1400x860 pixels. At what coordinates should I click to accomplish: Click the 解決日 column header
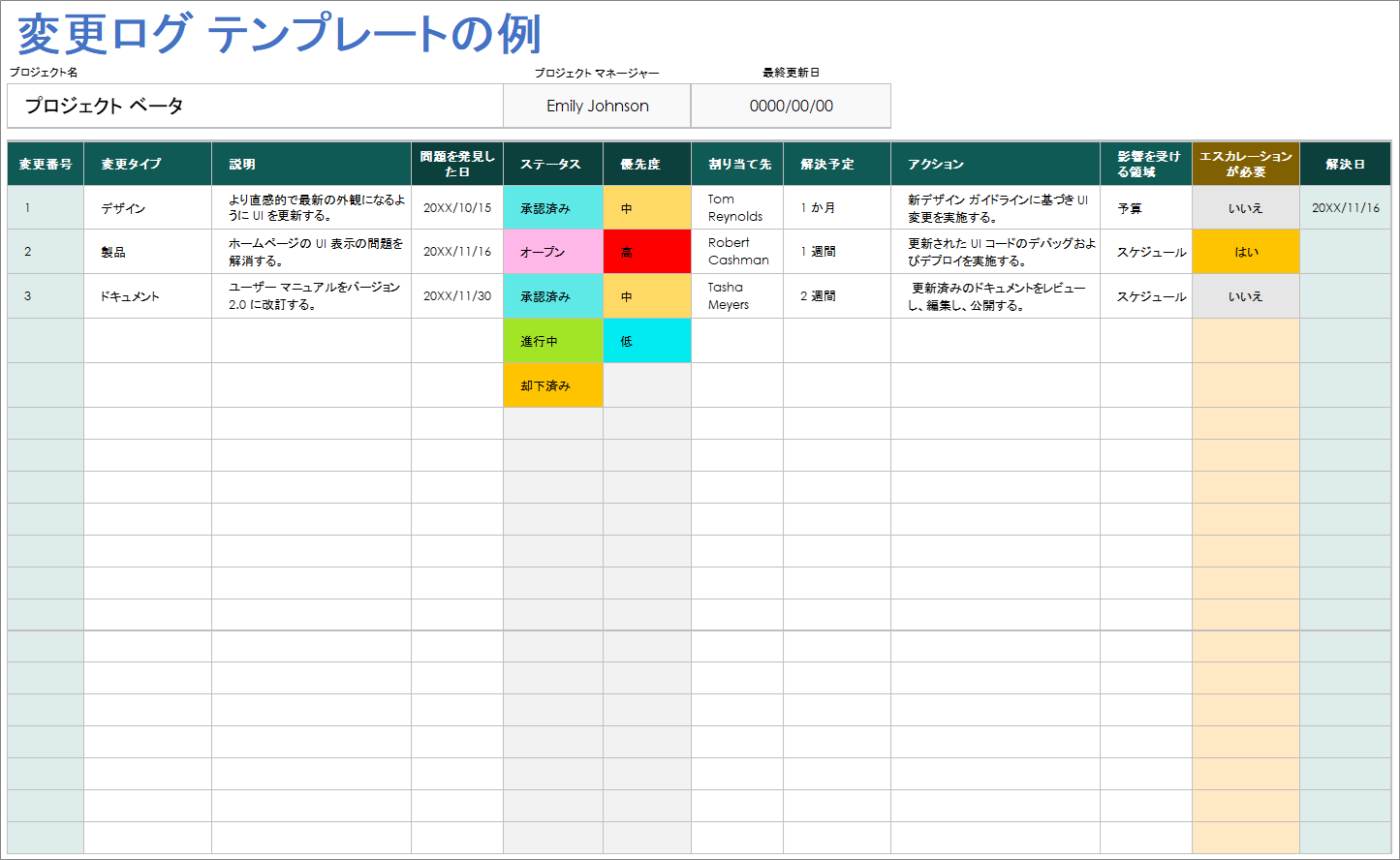tap(1345, 164)
